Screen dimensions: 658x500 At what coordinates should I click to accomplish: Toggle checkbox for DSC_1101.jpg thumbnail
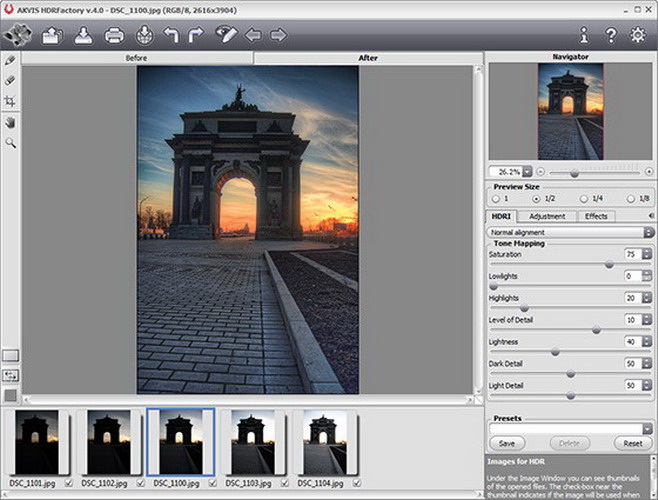tap(69, 484)
